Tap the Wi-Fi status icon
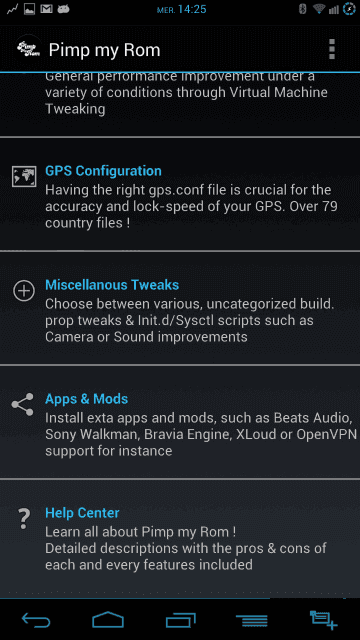The height and width of the screenshot is (640, 360). coord(319,9)
